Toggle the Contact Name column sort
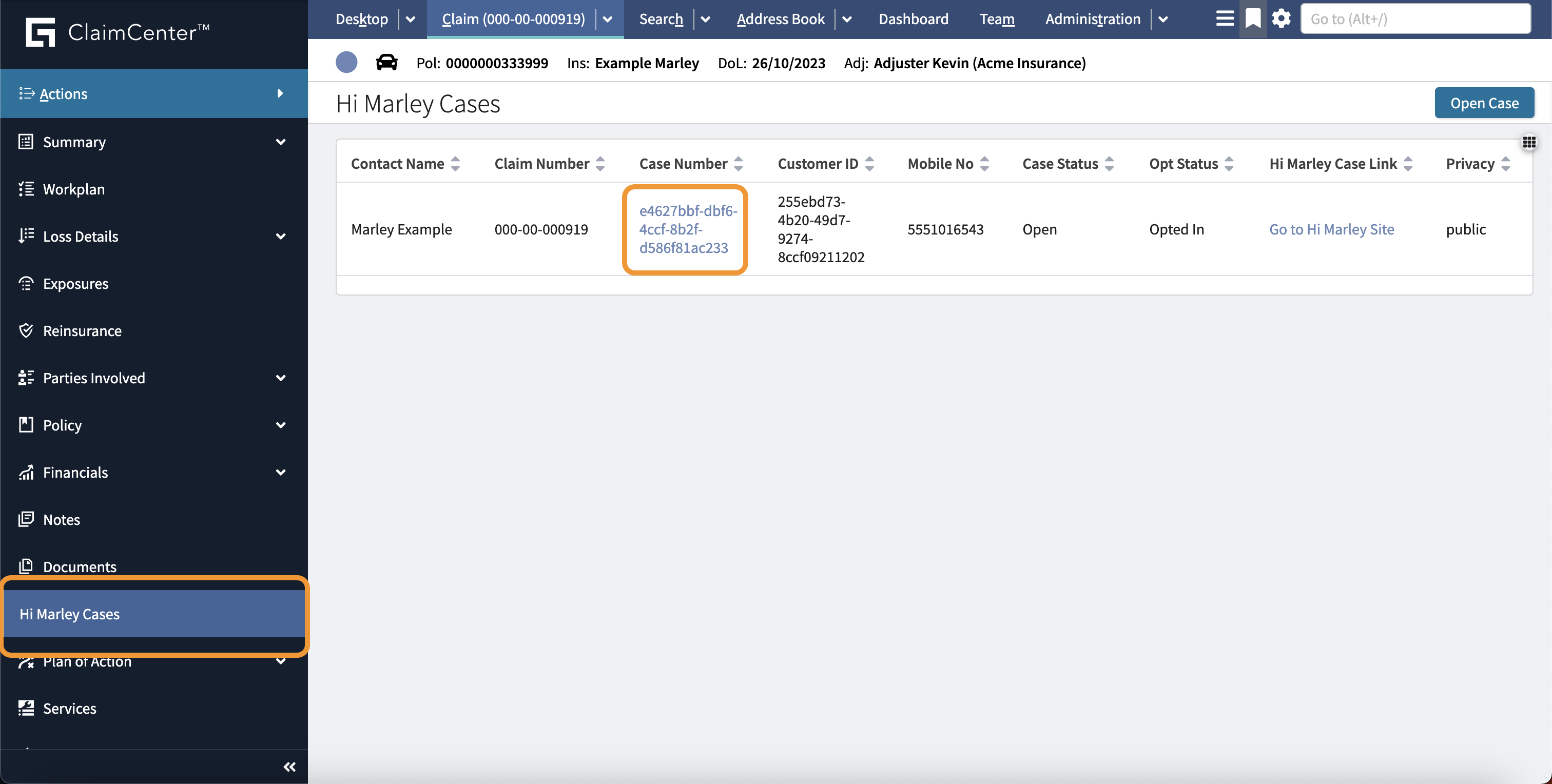Screen dimensions: 1552x784 click(455, 163)
